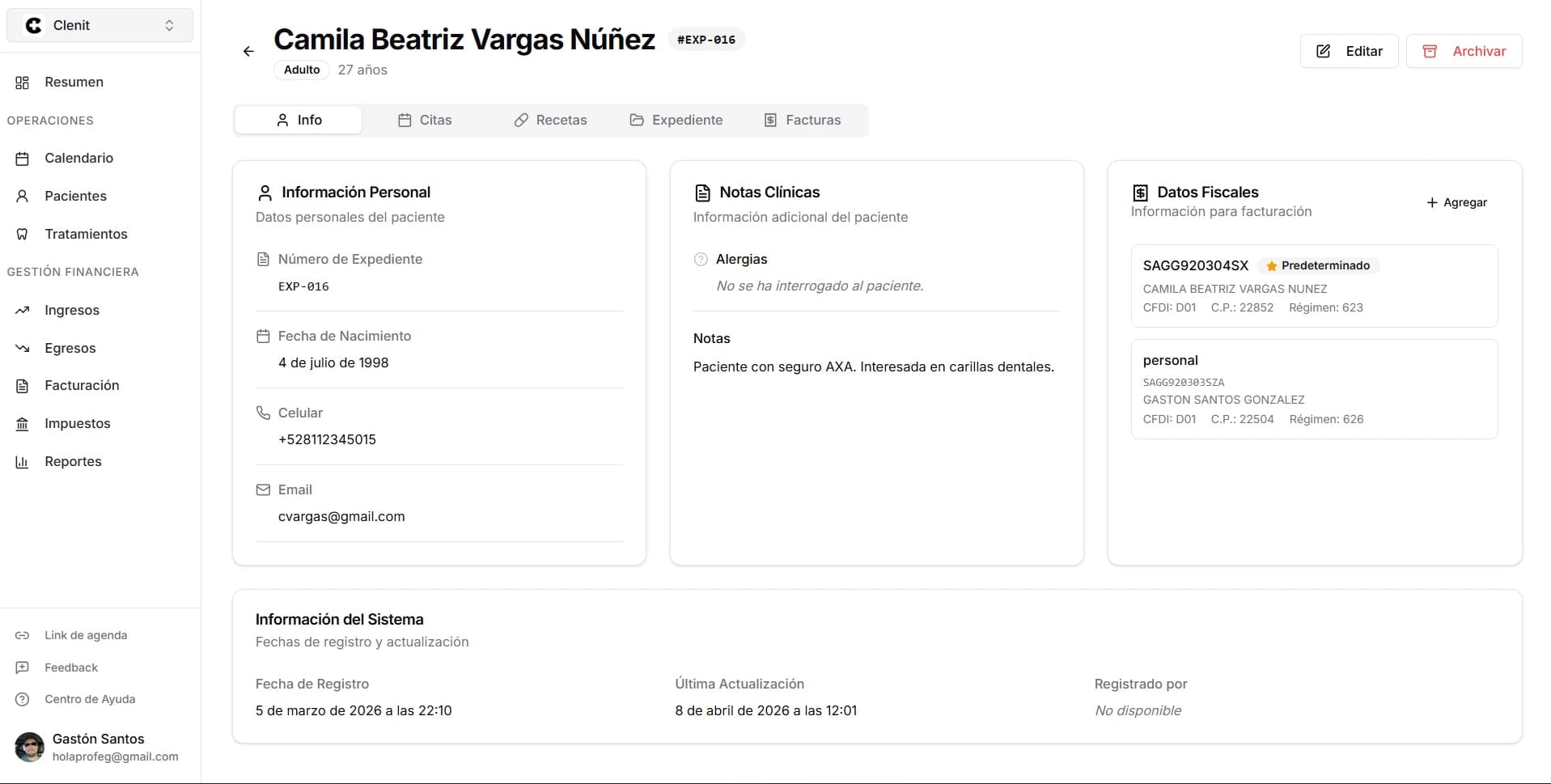Click the Facturación document icon
The image size is (1551, 784).
[x=23, y=386]
